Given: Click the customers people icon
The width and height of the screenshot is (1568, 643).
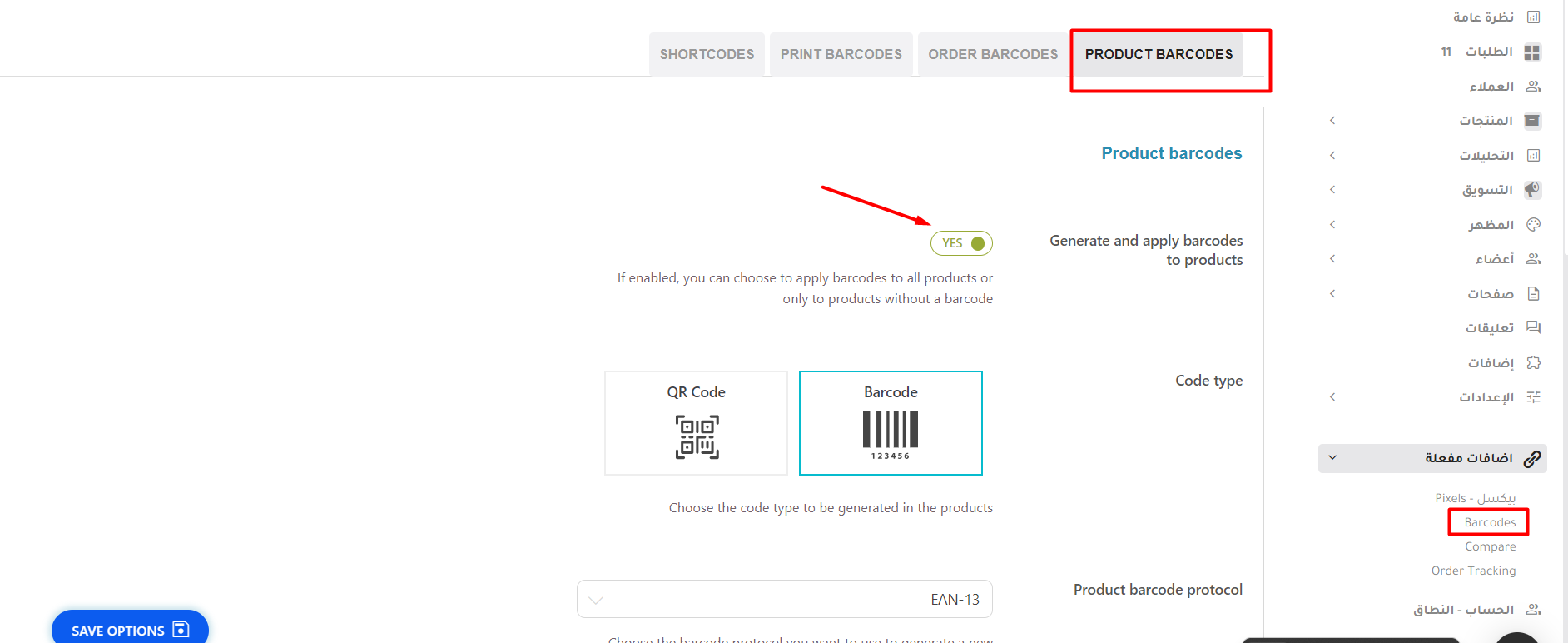Looking at the screenshot, I should [1533, 87].
